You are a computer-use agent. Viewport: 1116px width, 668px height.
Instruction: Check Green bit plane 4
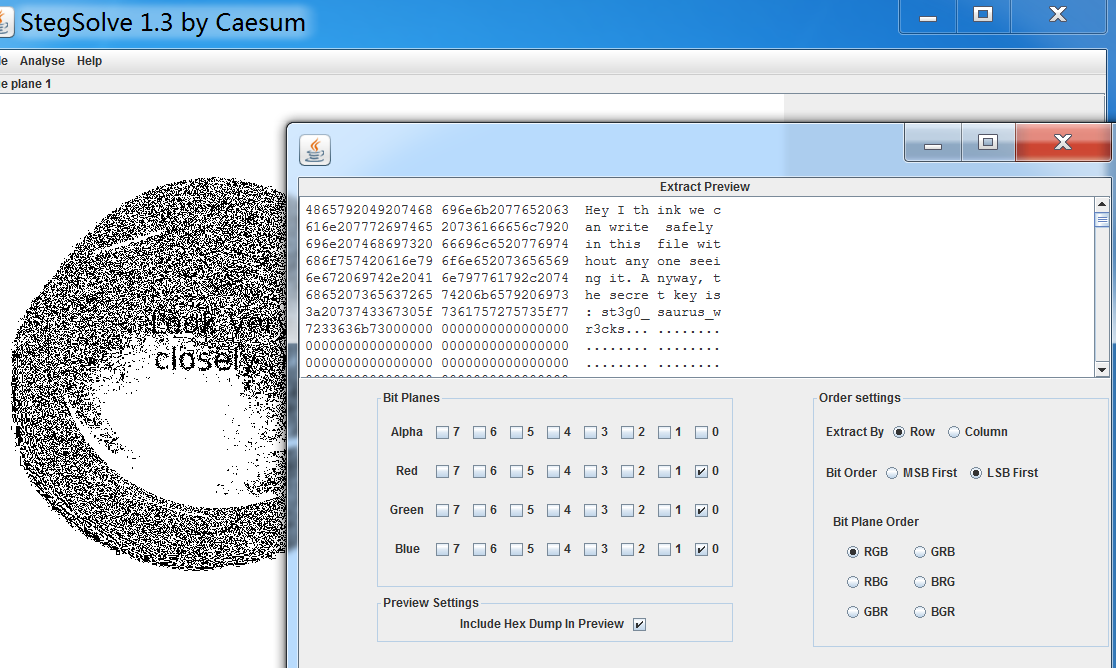[x=554, y=510]
